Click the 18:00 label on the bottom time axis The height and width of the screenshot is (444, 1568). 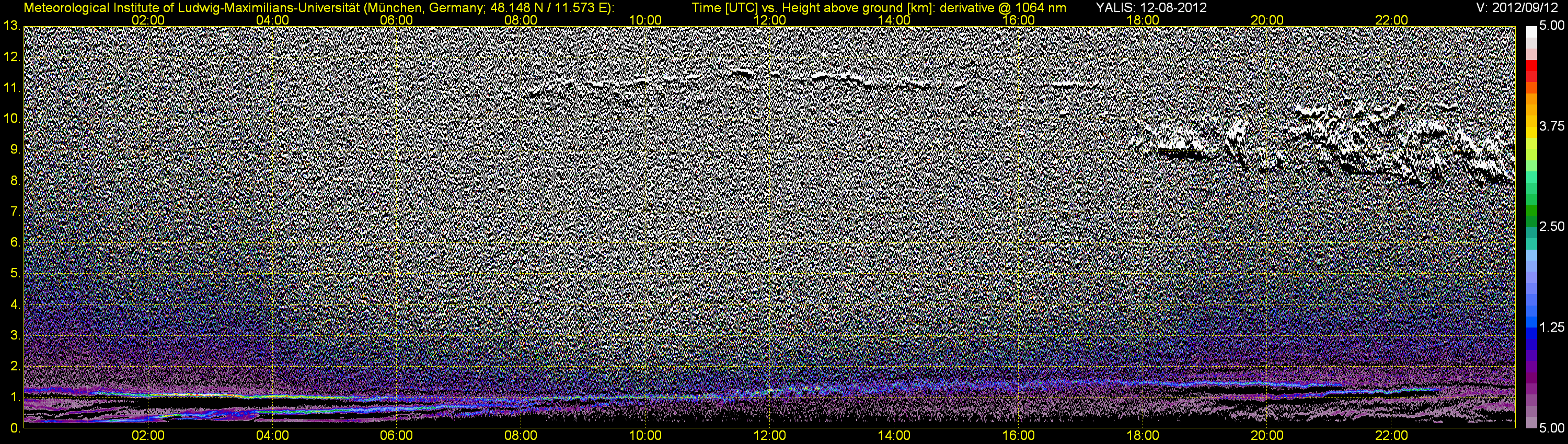point(1143,436)
